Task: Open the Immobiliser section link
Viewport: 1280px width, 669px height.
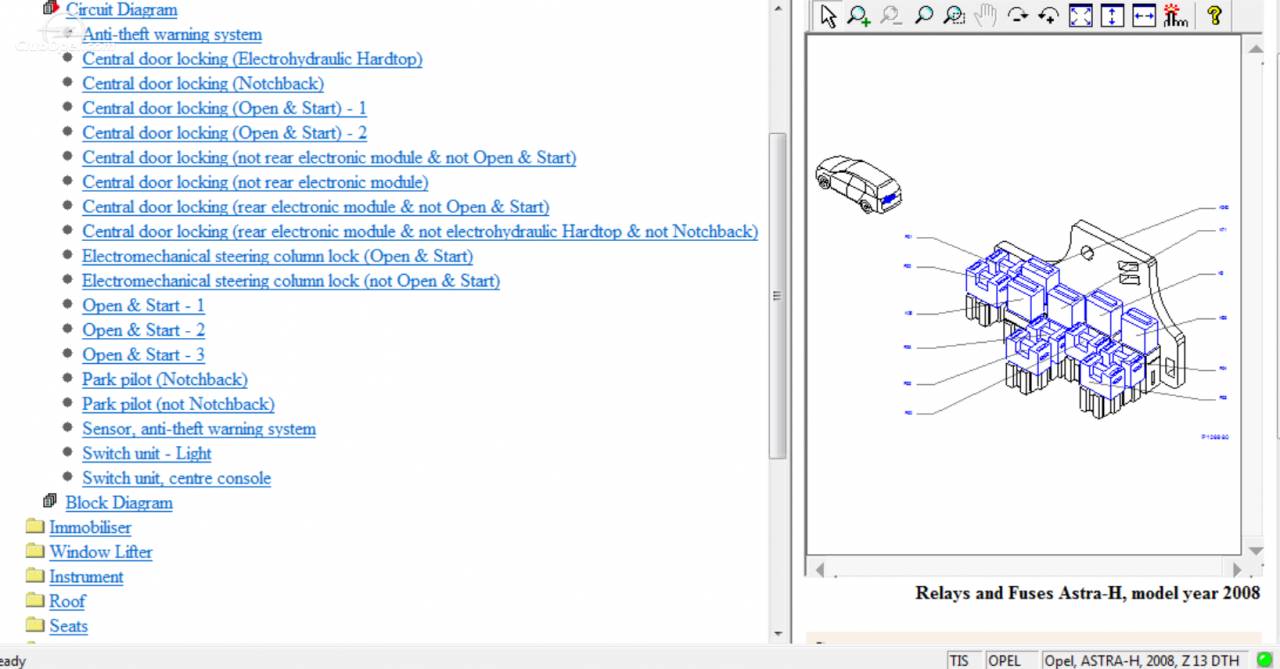Action: [90, 527]
